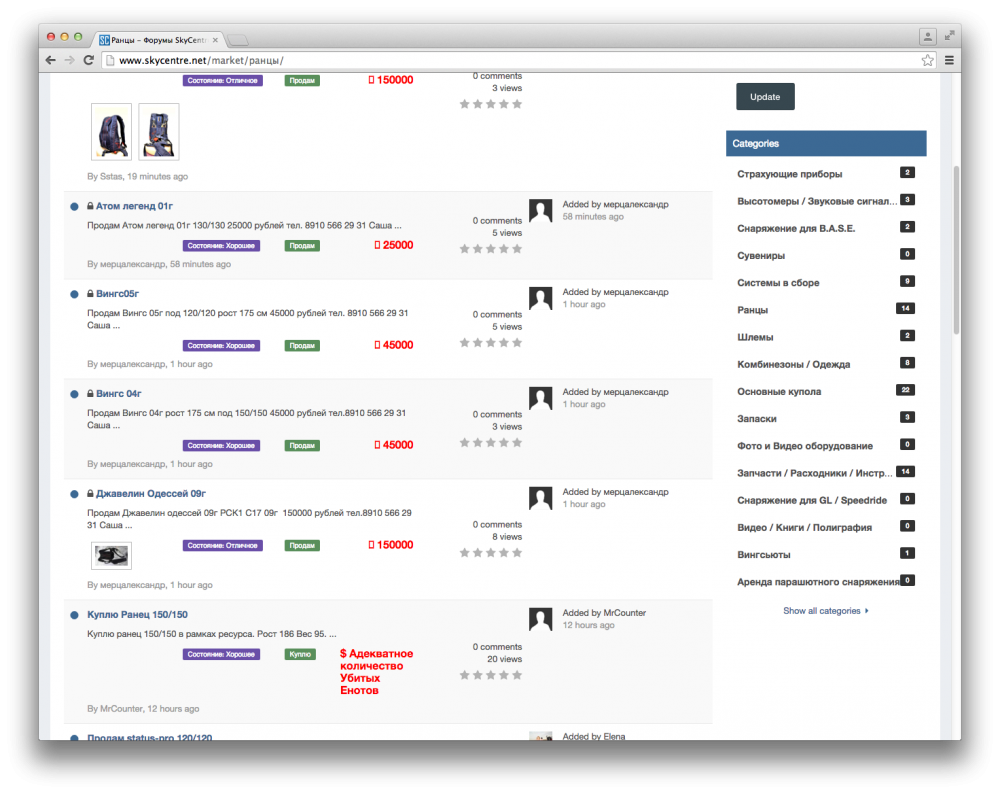The image size is (1000, 794).
Task: Click Состояние: Отличное tag on Джавелин listing
Action: click(223, 545)
